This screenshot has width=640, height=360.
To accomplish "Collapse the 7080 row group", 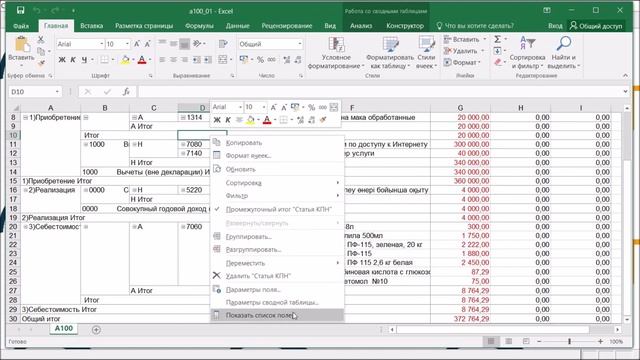I will [183, 144].
